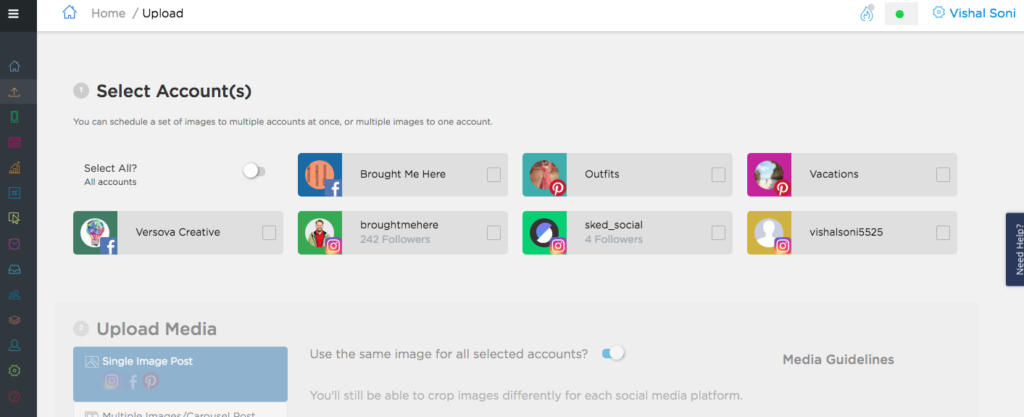Open settings gear next to Vishal Soni

pos(938,12)
